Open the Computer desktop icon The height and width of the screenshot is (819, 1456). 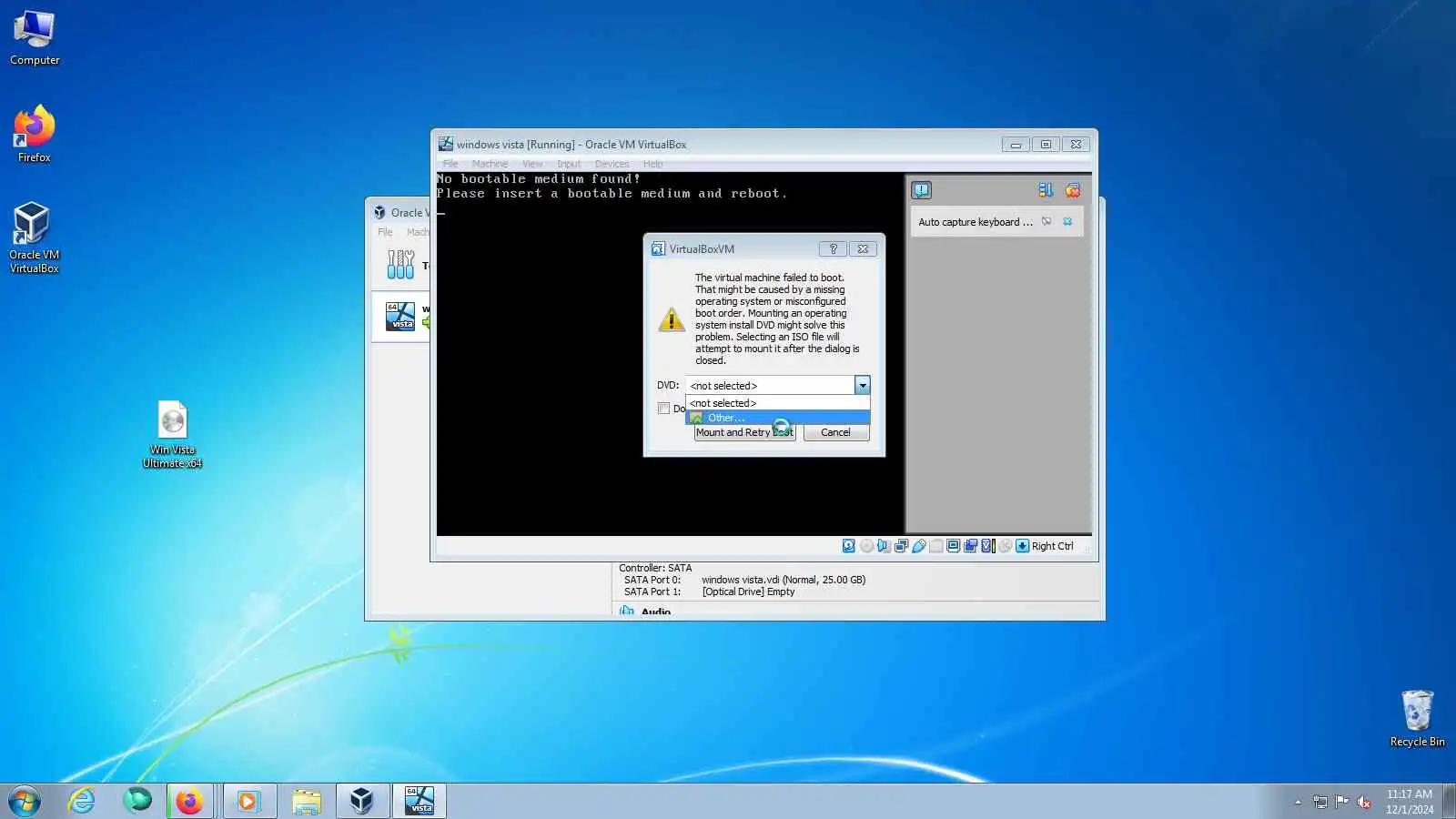(35, 38)
